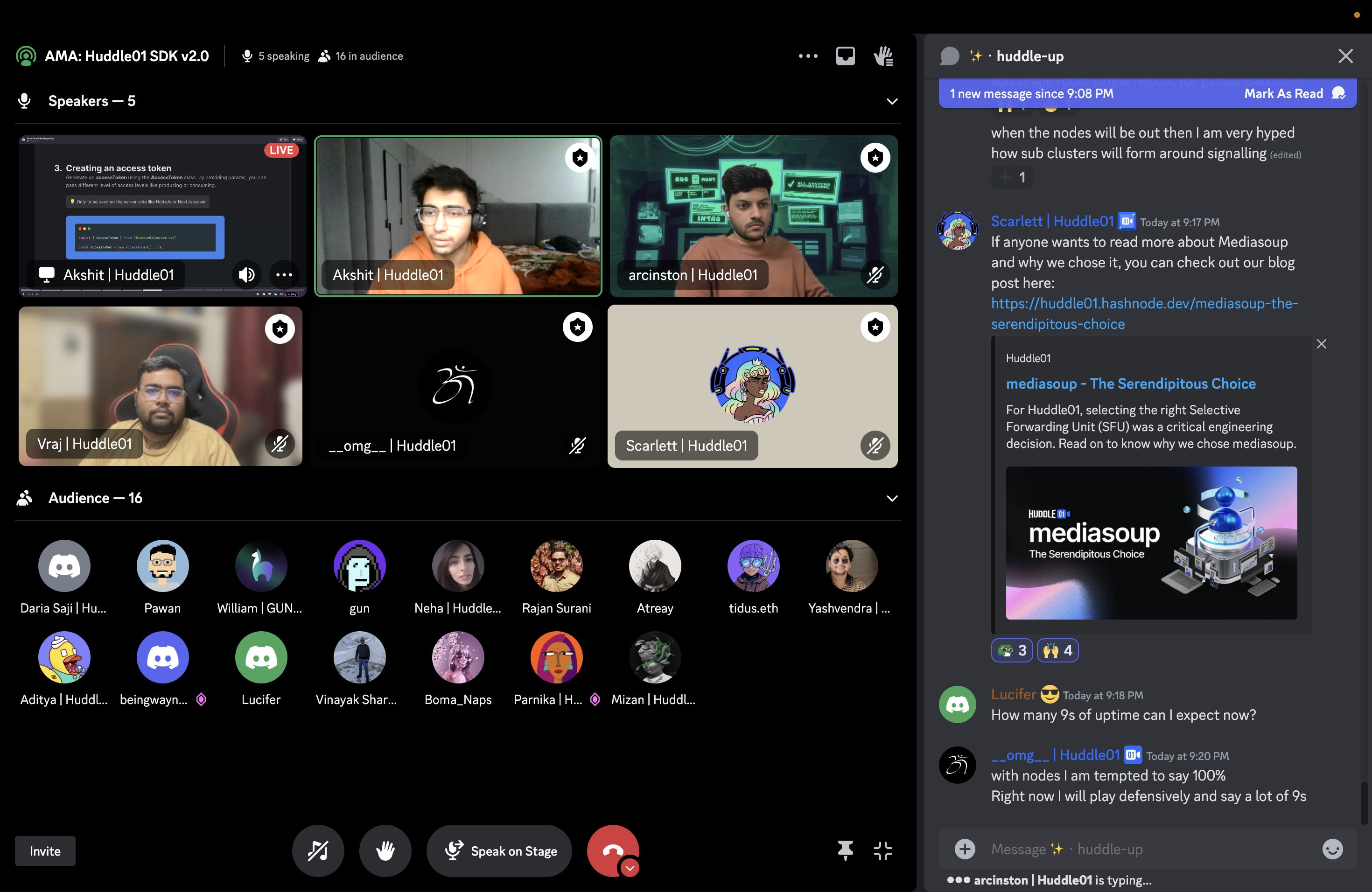Click the plus attachment button in chat
The width and height of the screenshot is (1372, 892).
(x=965, y=849)
